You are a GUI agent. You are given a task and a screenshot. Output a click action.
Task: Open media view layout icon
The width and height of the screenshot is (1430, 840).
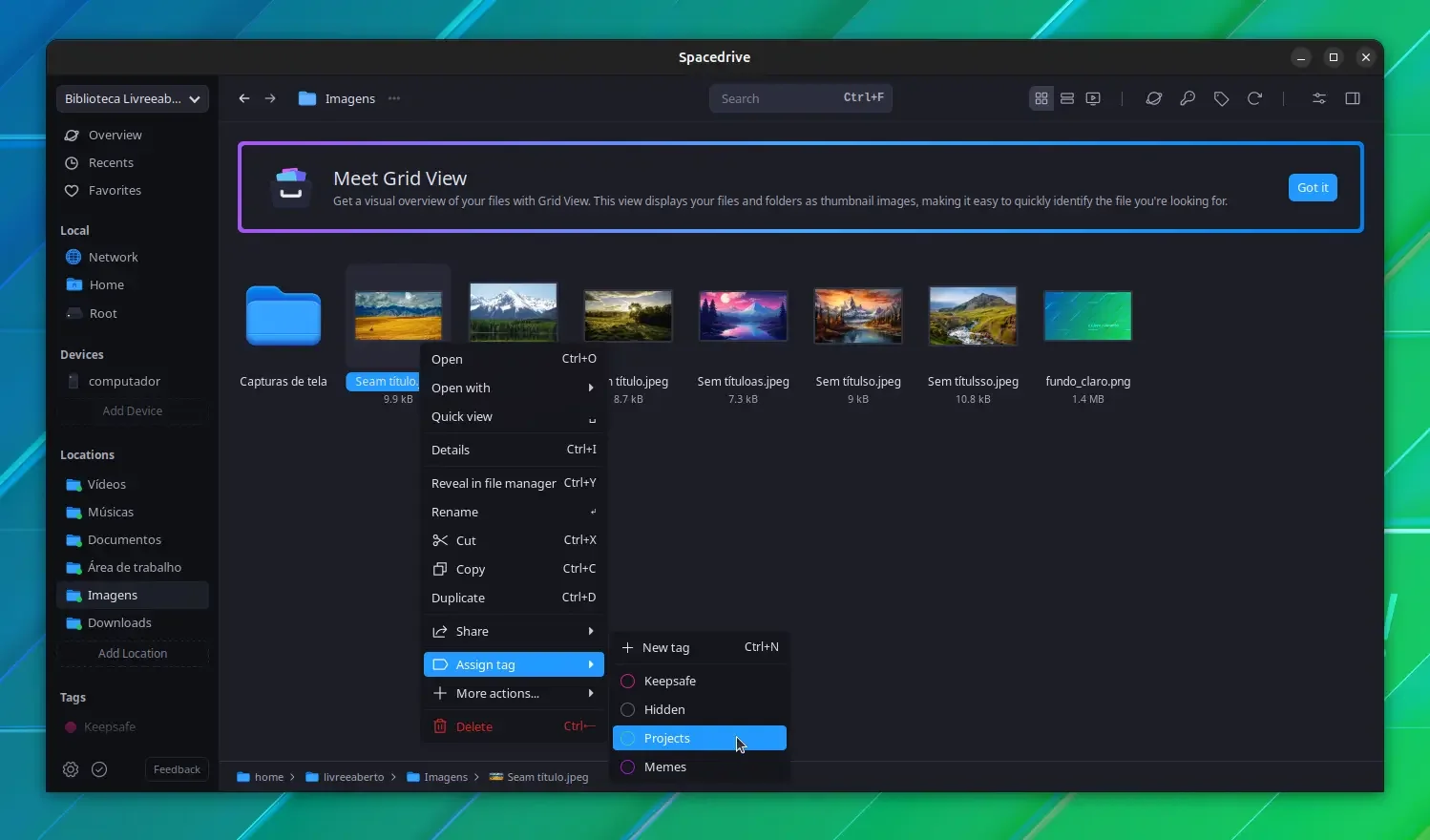1093,98
